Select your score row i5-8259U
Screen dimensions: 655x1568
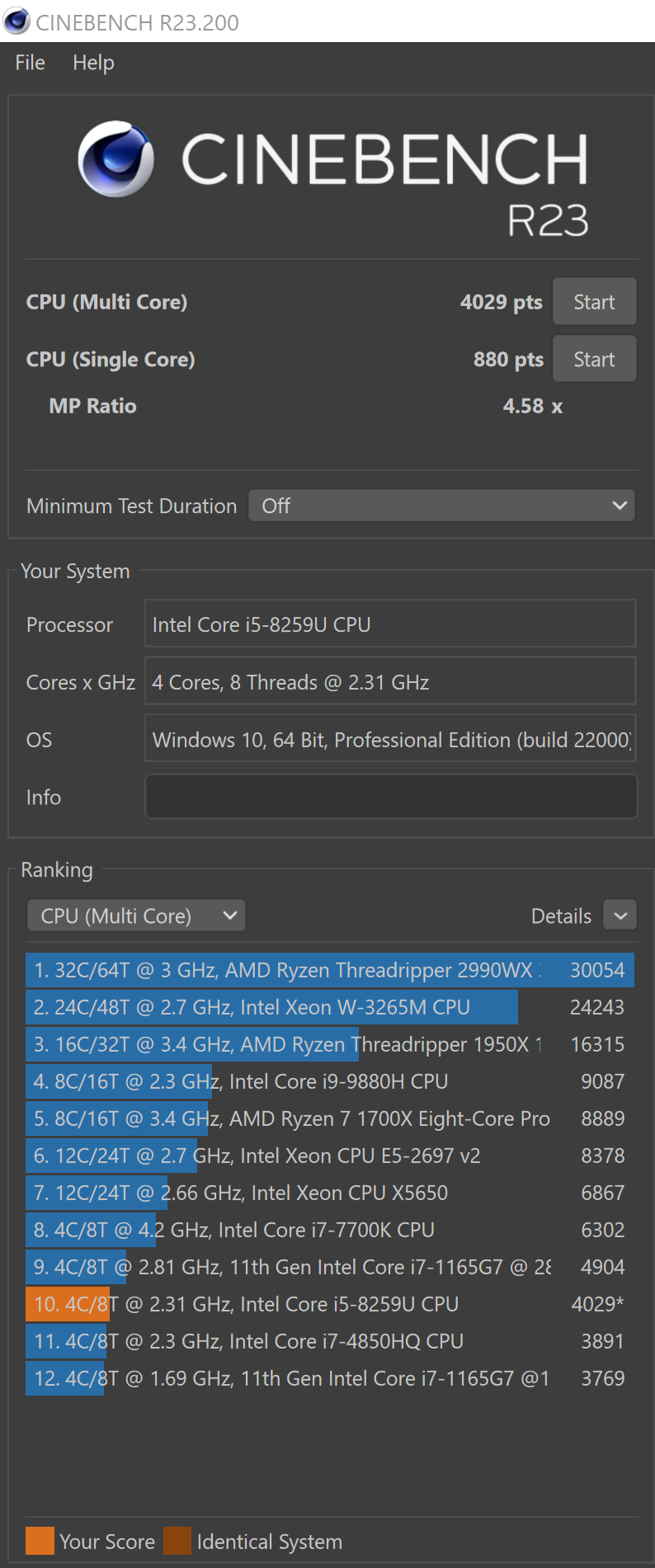[330, 1304]
